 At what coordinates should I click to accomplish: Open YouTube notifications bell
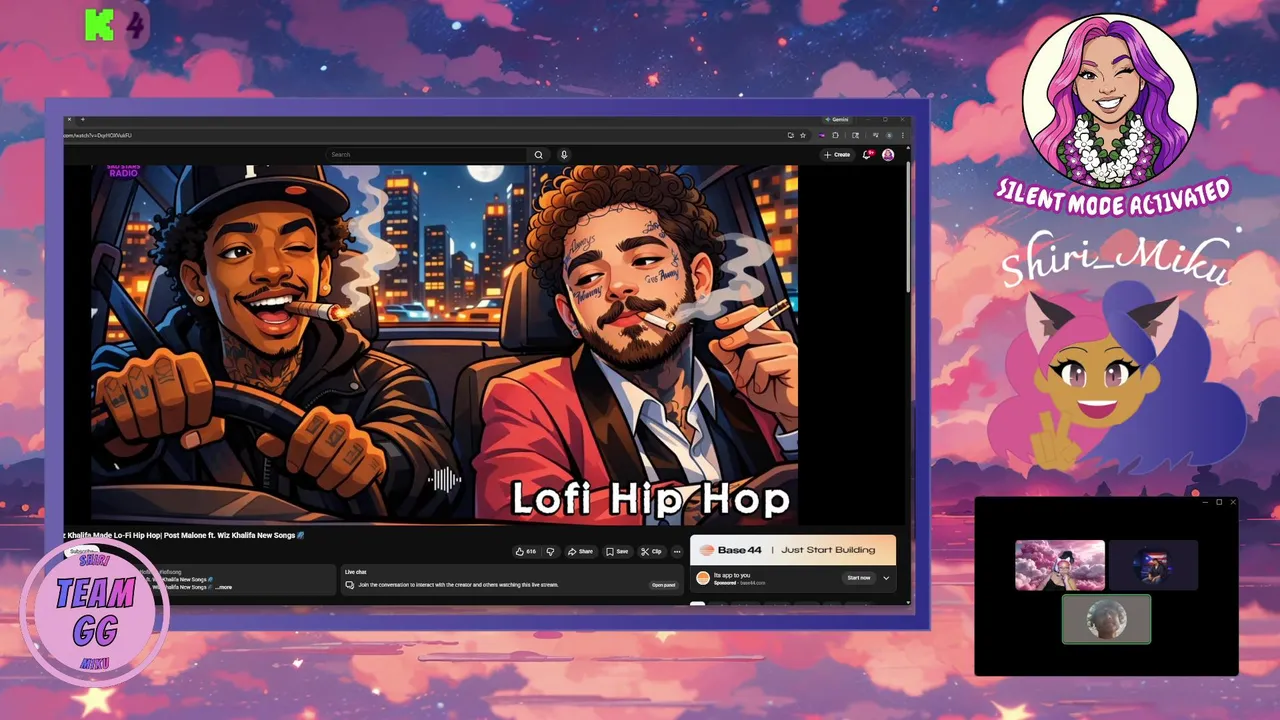(x=867, y=155)
